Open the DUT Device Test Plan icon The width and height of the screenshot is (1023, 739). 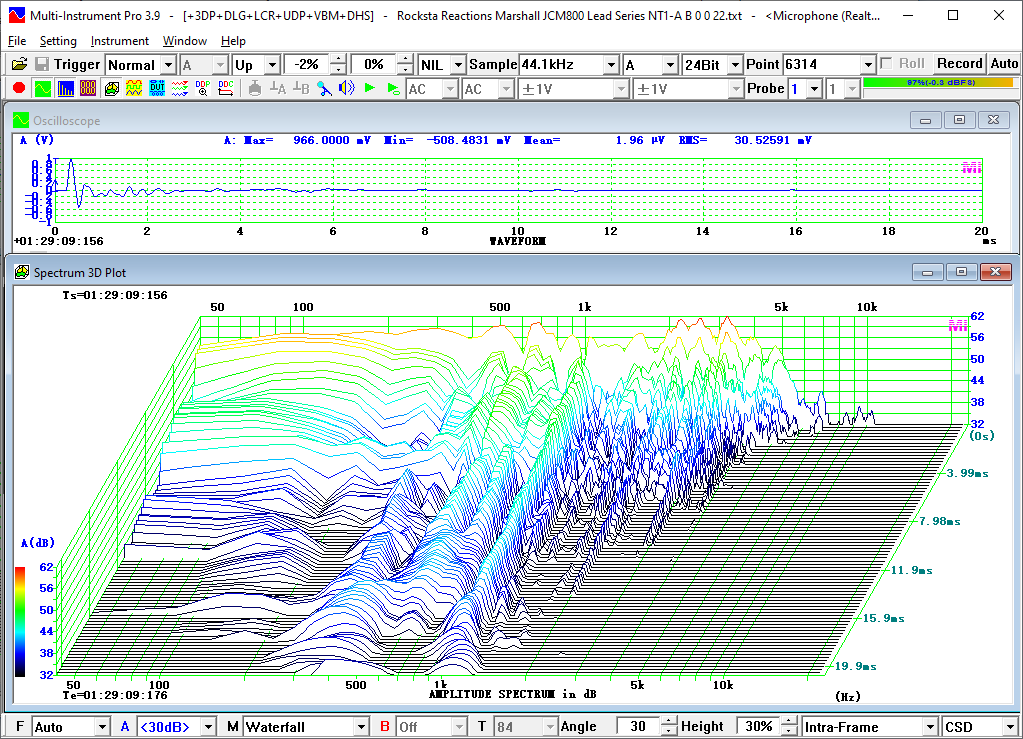(157, 88)
